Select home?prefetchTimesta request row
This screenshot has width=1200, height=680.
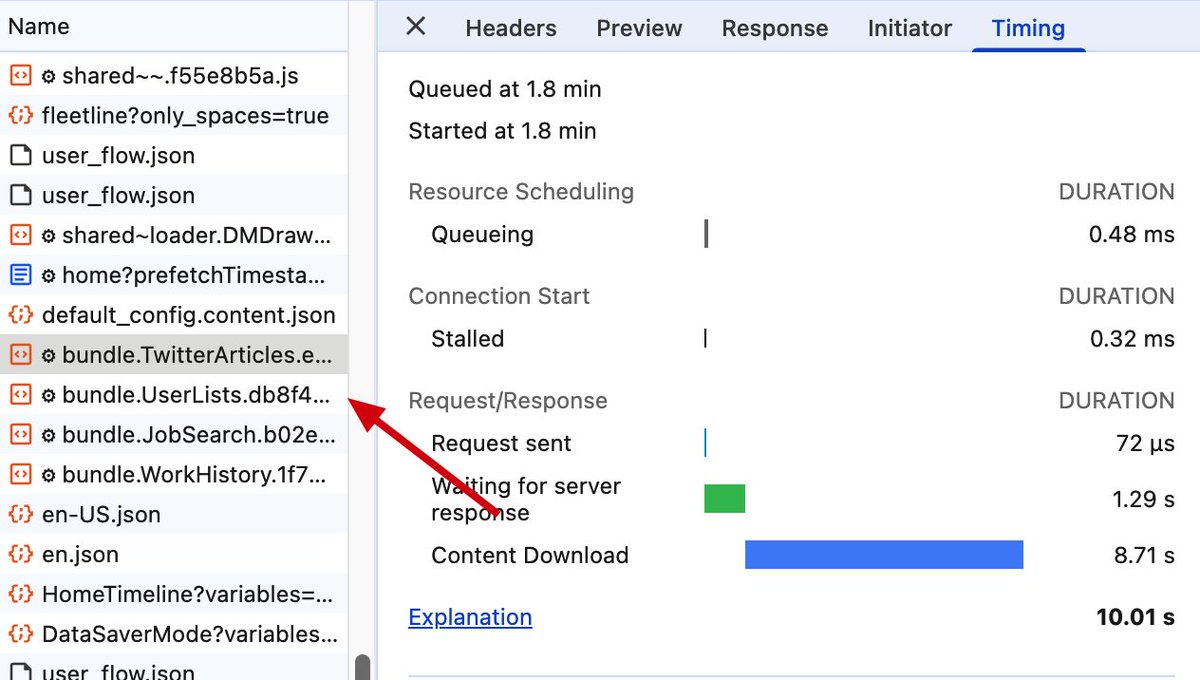pyautogui.click(x=174, y=275)
